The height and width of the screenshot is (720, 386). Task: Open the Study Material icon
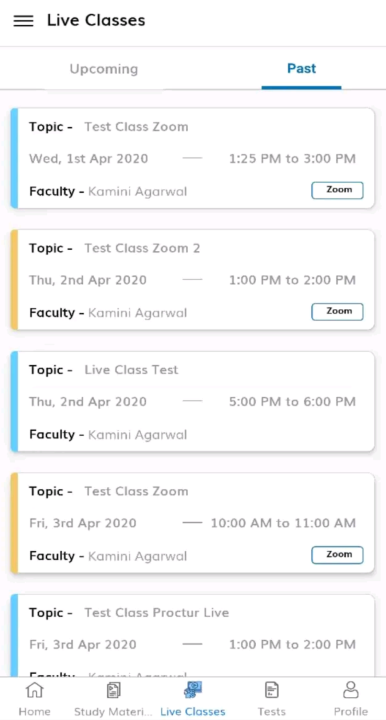pyautogui.click(x=113, y=698)
